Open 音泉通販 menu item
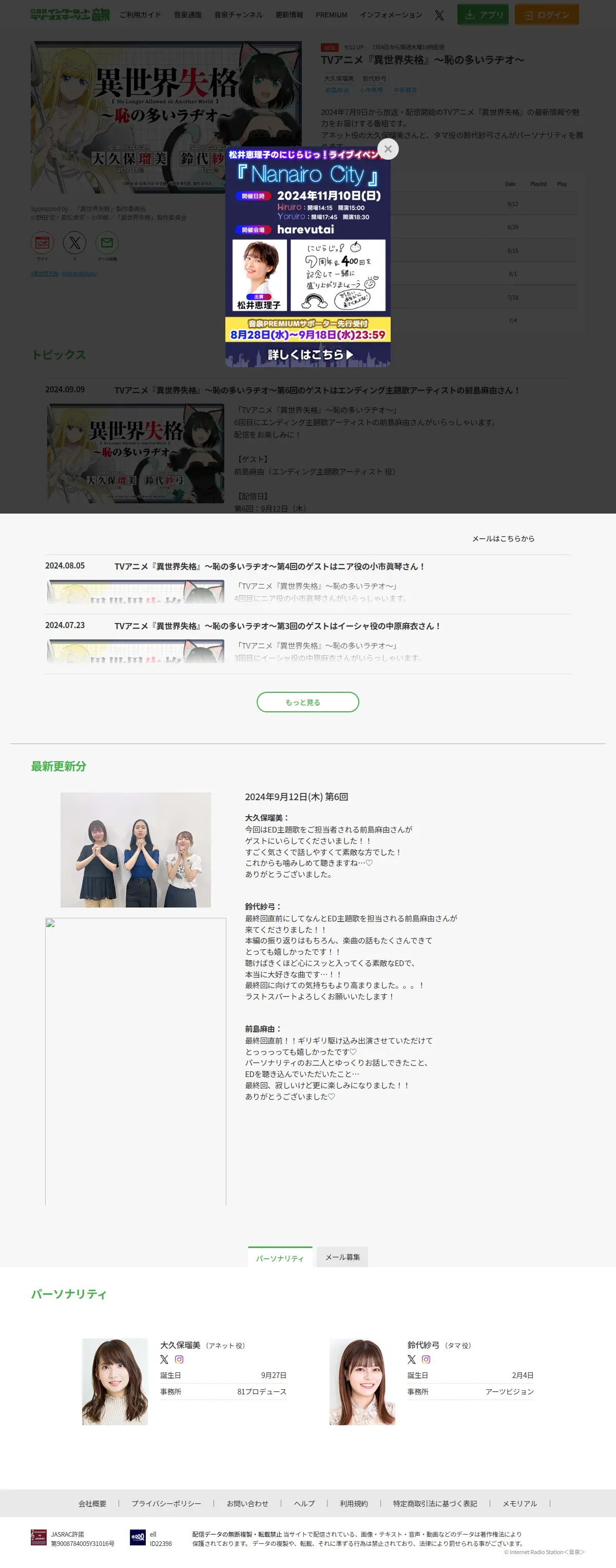Viewport: 616px width, 1568px height. [x=188, y=14]
